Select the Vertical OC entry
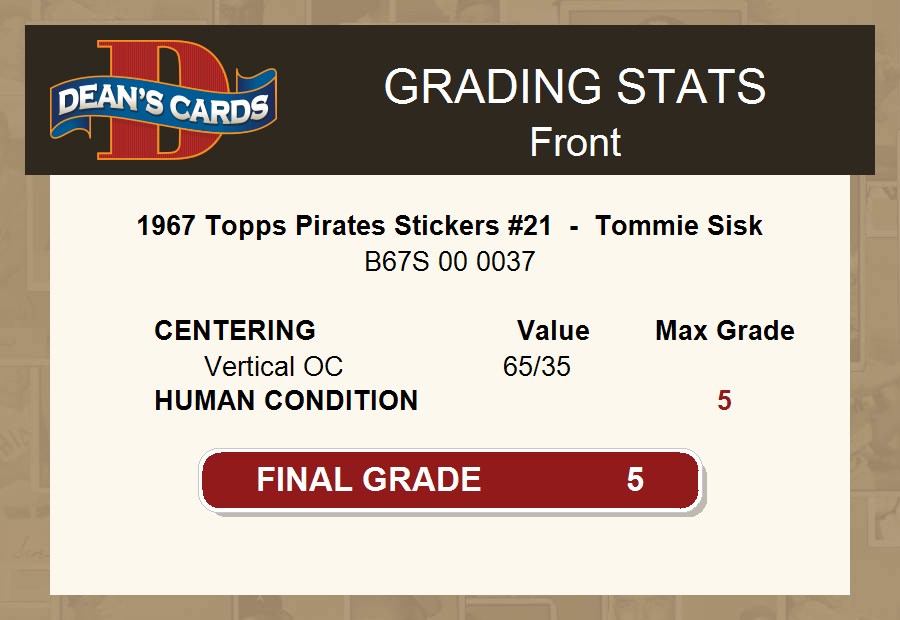 [x=273, y=366]
